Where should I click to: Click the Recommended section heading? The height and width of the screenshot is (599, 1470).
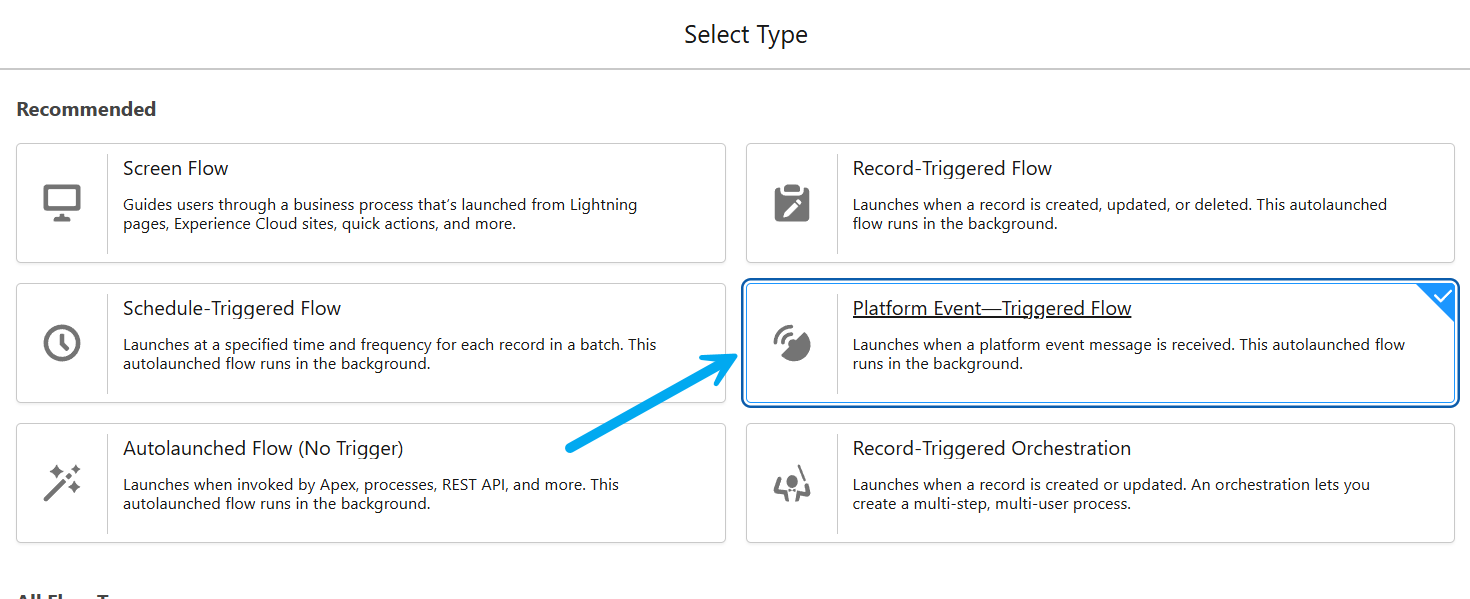click(86, 109)
